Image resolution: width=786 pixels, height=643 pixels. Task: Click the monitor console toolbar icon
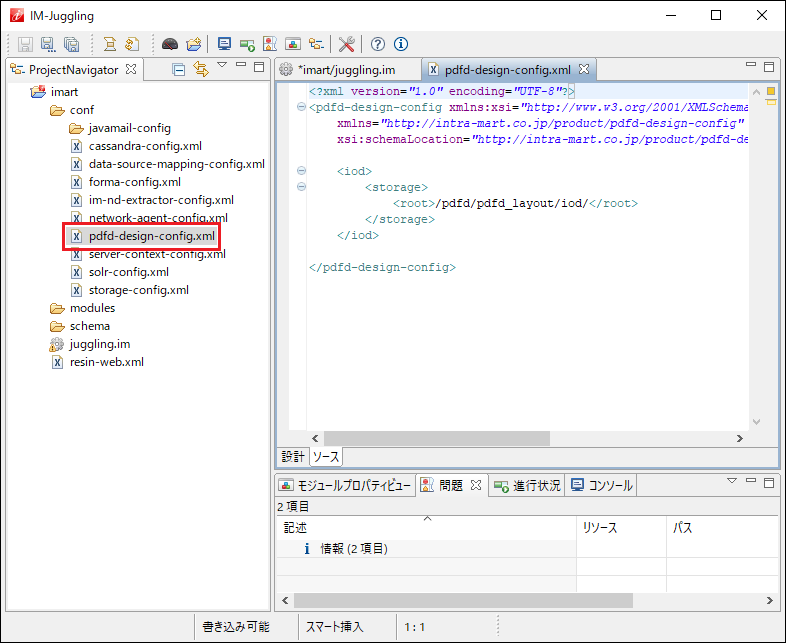point(224,44)
